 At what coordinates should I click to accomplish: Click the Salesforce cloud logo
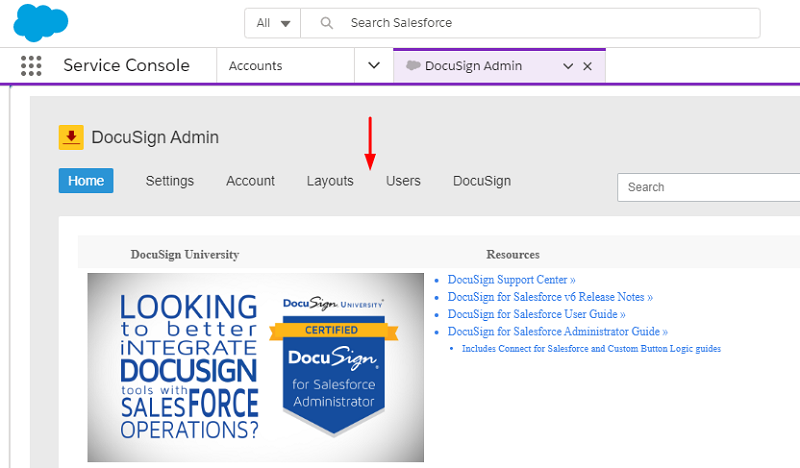click(42, 22)
